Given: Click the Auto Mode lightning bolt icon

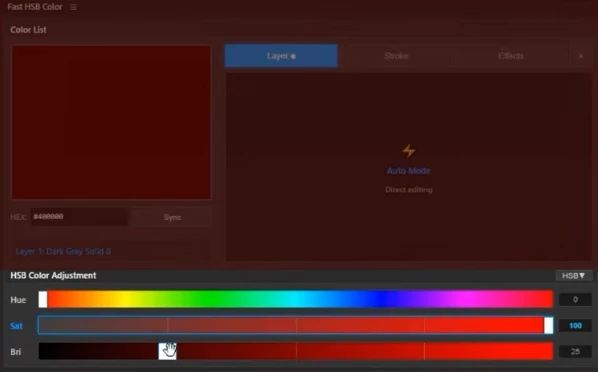Looking at the screenshot, I should [409, 151].
